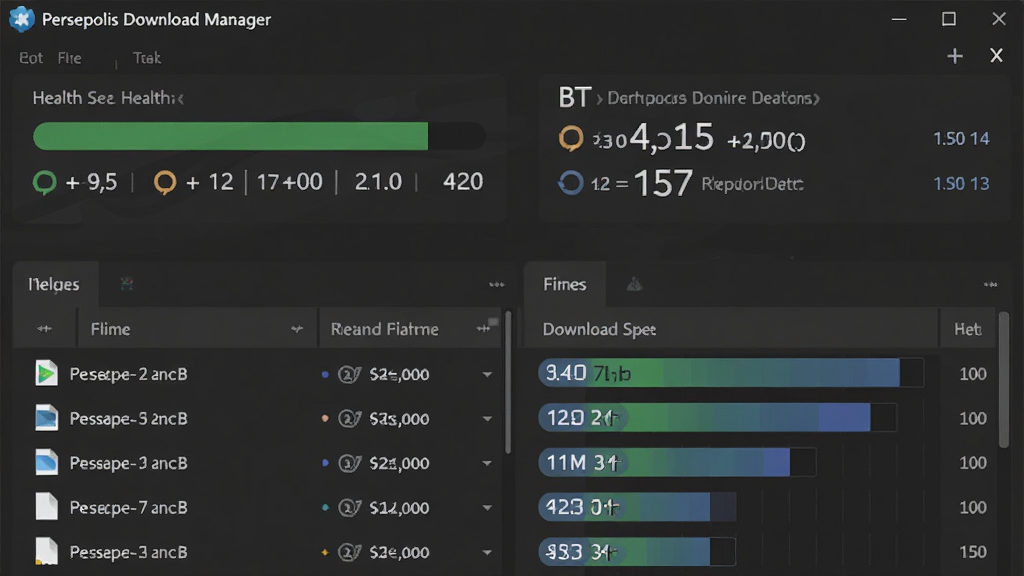This screenshot has width=1024, height=576.
Task: Expand the dropdown arrow in the Pesepe-7 ancB row
Action: (x=487, y=507)
